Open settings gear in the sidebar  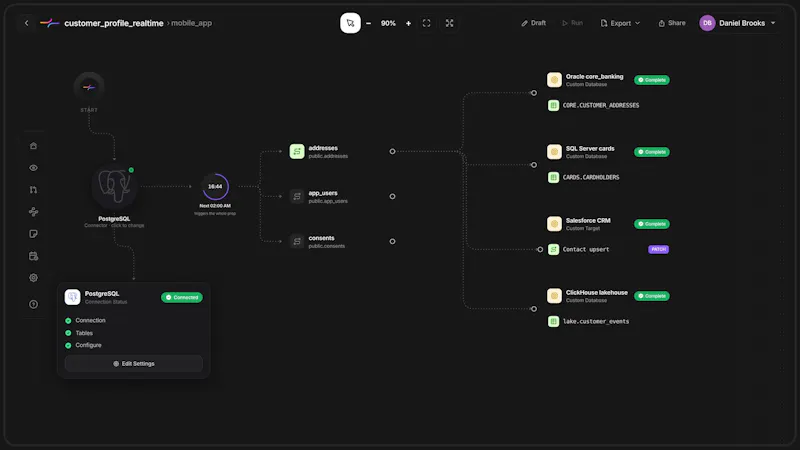click(33, 278)
